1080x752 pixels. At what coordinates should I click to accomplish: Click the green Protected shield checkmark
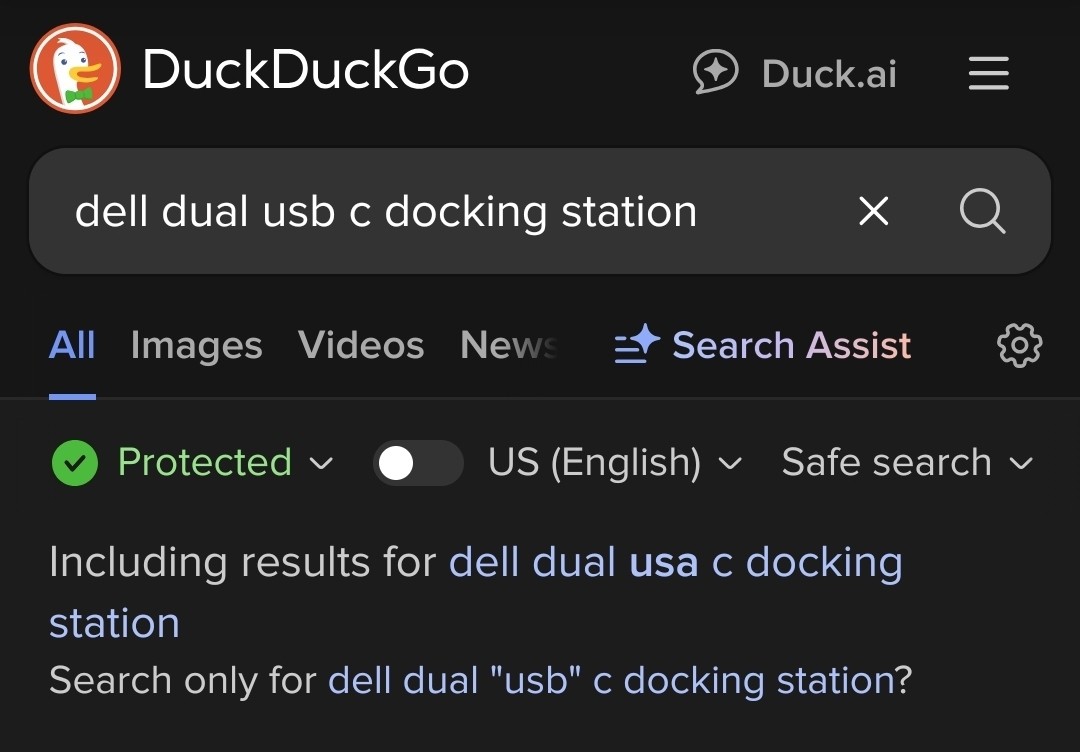pyautogui.click(x=74, y=462)
